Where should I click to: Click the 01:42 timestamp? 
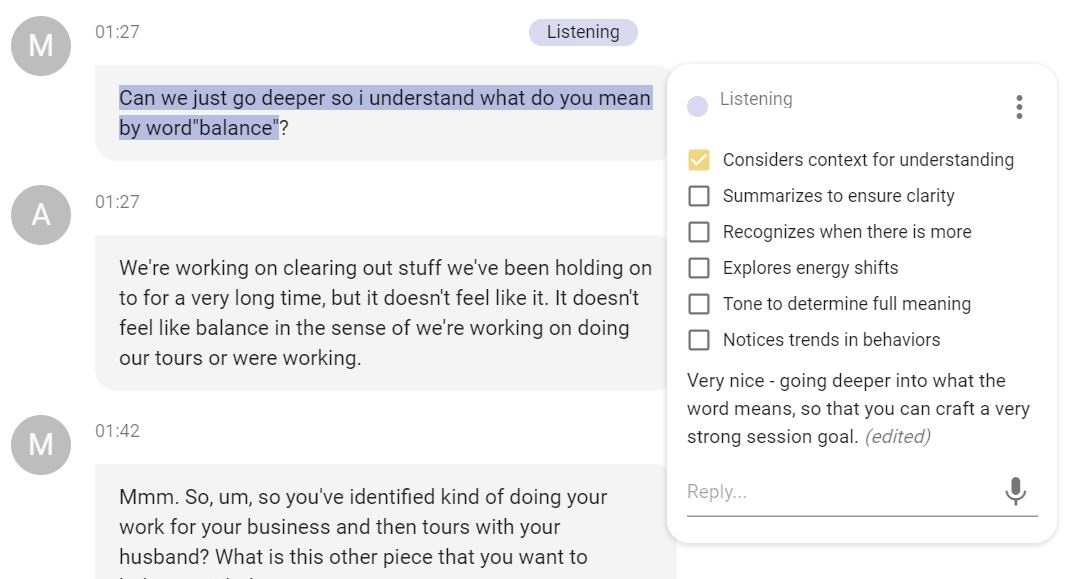tap(117, 431)
